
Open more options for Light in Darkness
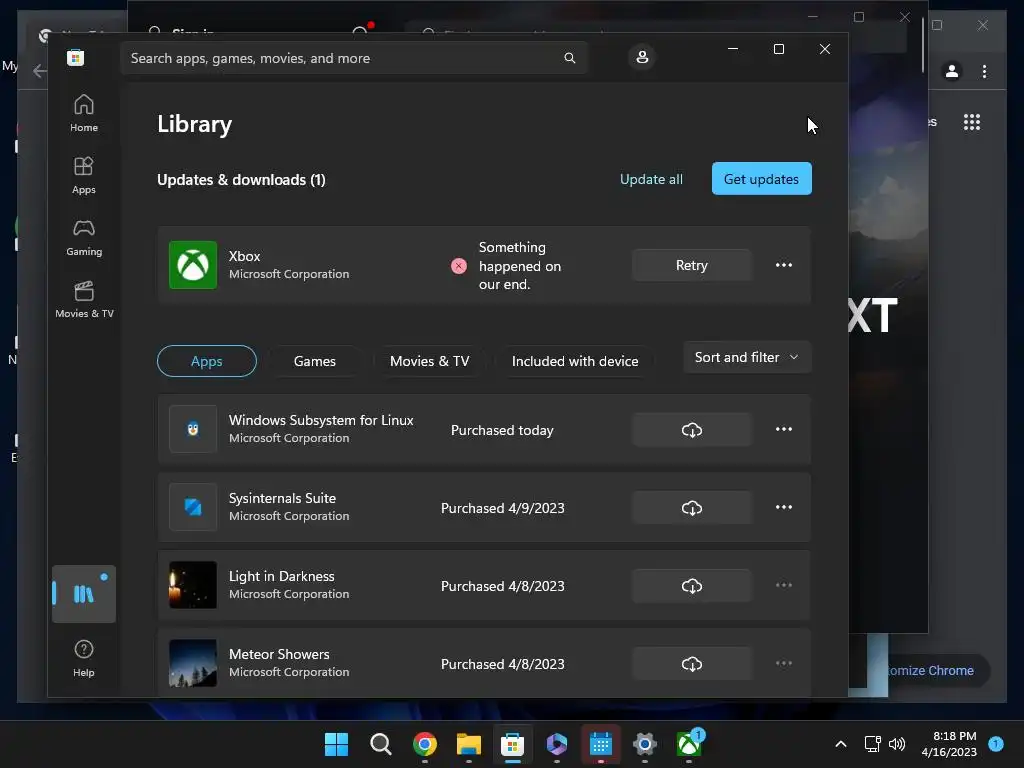(784, 585)
